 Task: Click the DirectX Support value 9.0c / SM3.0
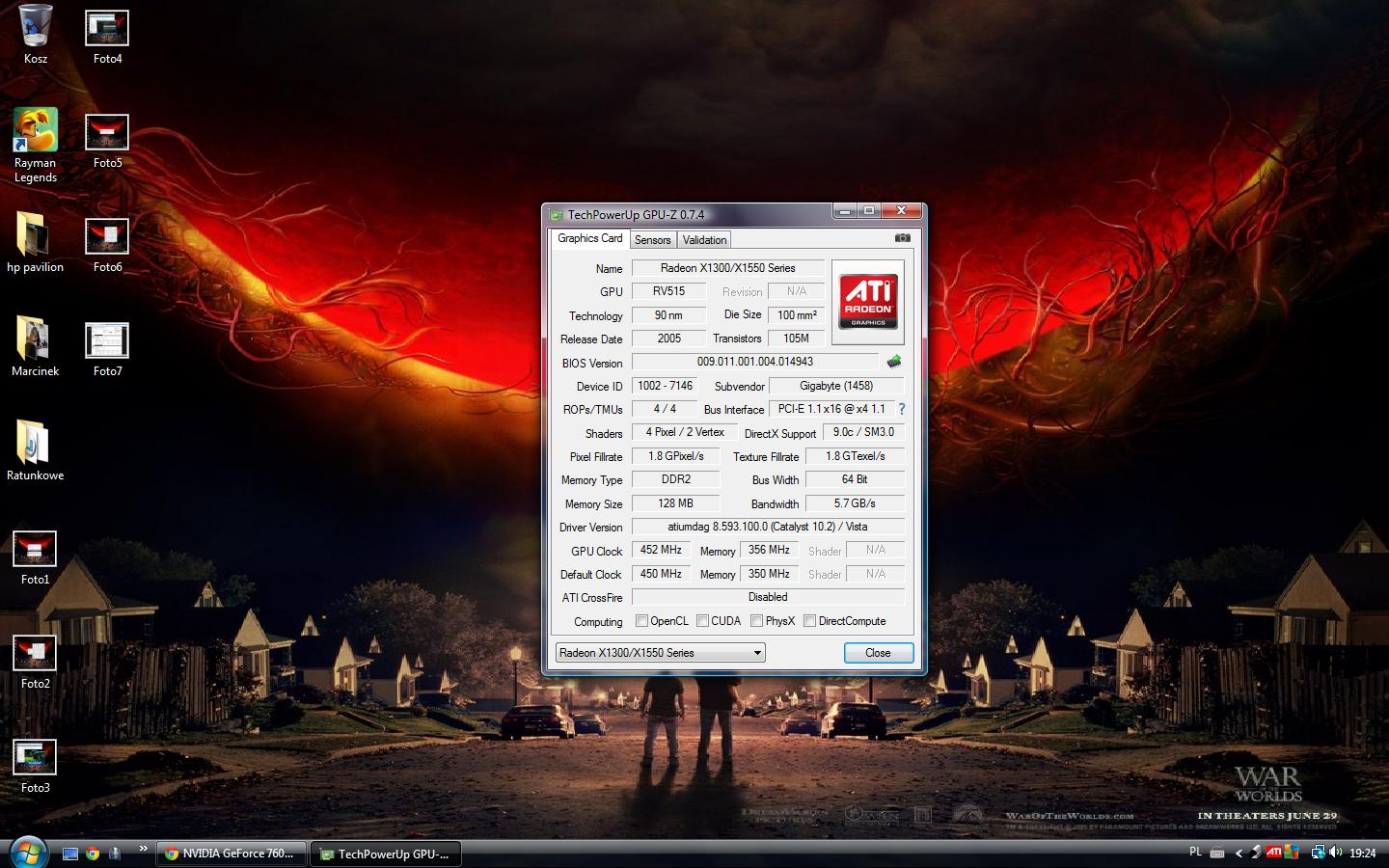(x=863, y=432)
